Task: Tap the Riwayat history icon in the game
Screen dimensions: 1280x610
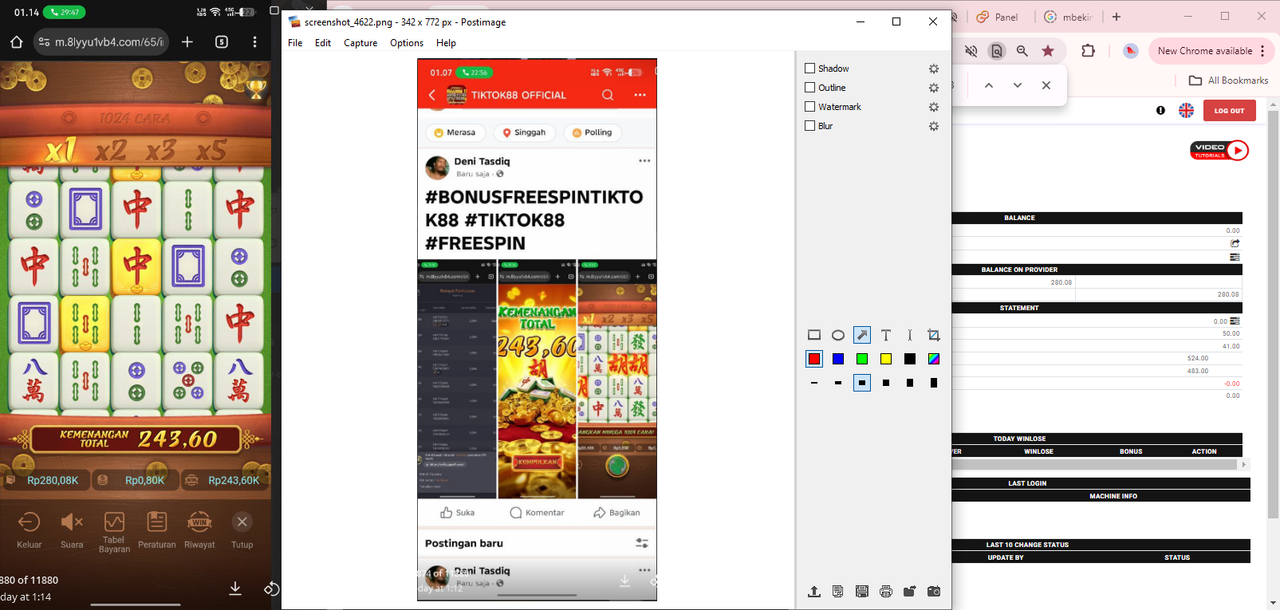Action: 200,521
